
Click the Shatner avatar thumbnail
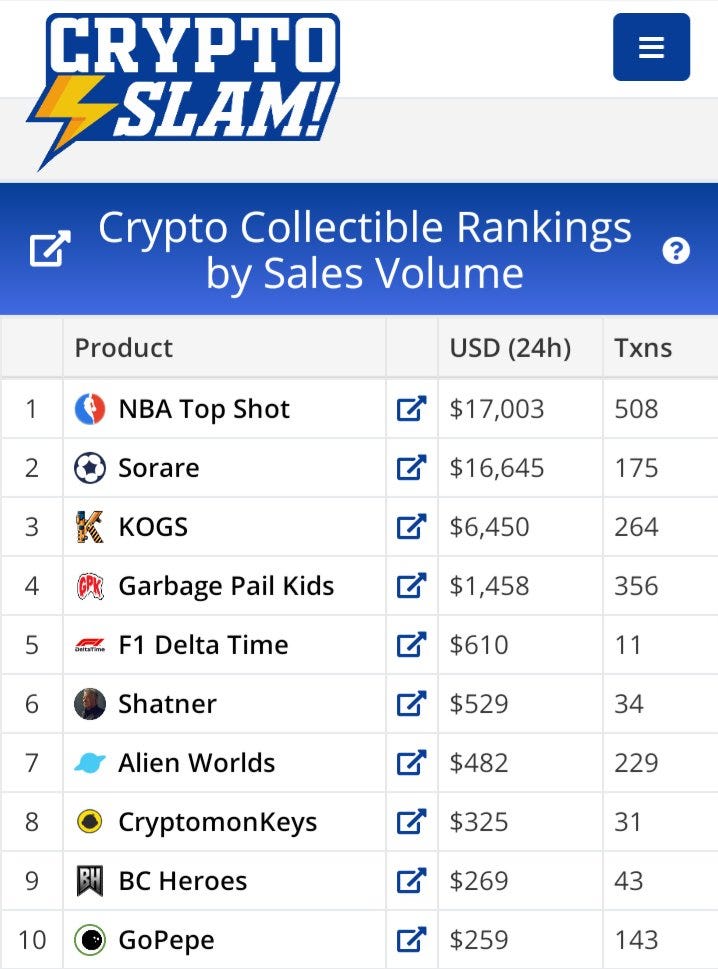90,704
